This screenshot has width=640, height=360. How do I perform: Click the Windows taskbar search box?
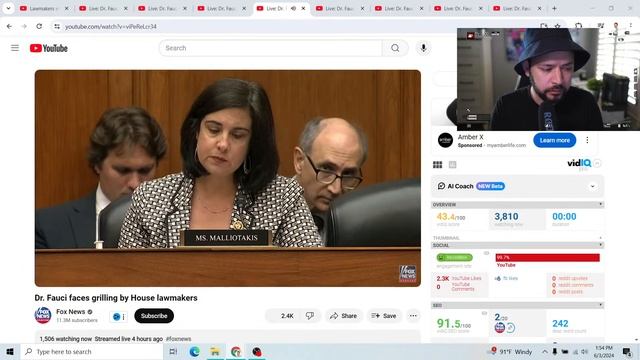click(x=92, y=351)
